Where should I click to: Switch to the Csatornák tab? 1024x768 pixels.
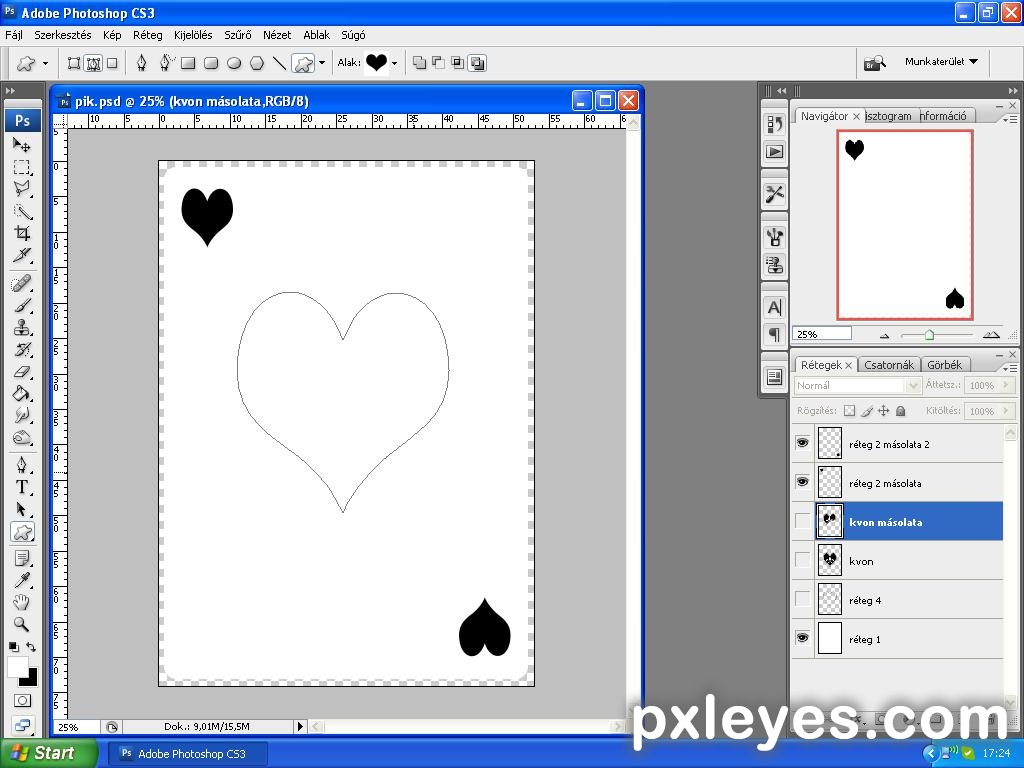pos(889,364)
